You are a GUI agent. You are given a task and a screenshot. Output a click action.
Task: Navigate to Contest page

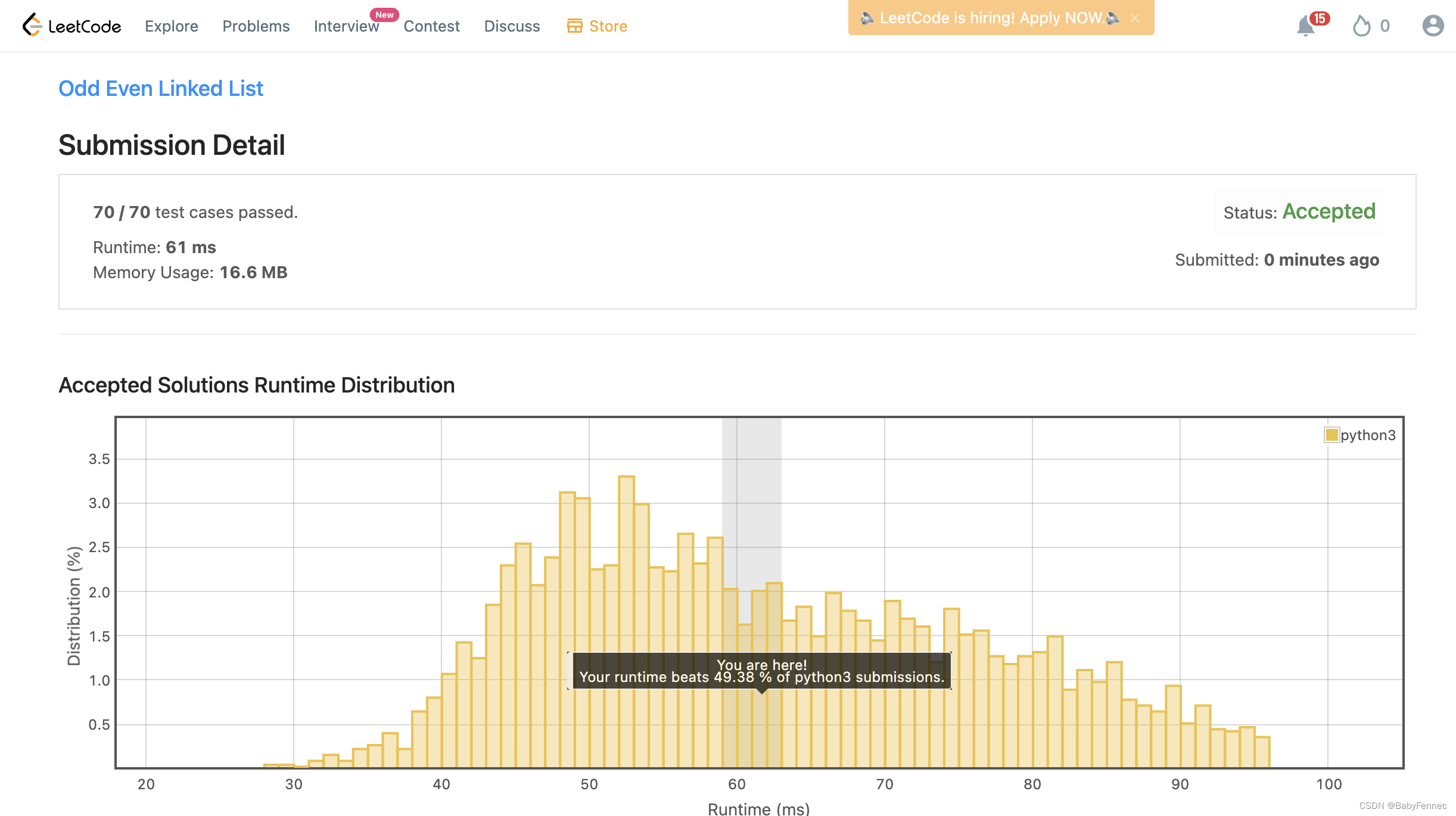[431, 26]
